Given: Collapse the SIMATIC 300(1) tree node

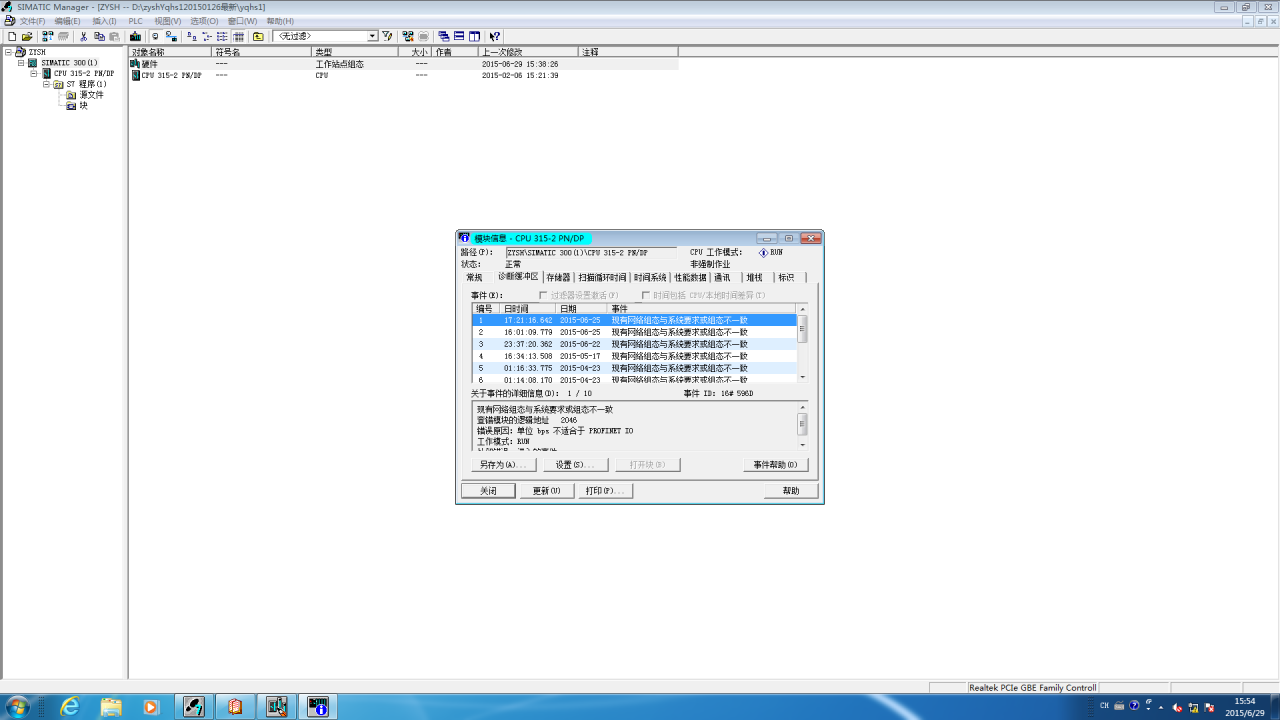Looking at the screenshot, I should [21, 63].
